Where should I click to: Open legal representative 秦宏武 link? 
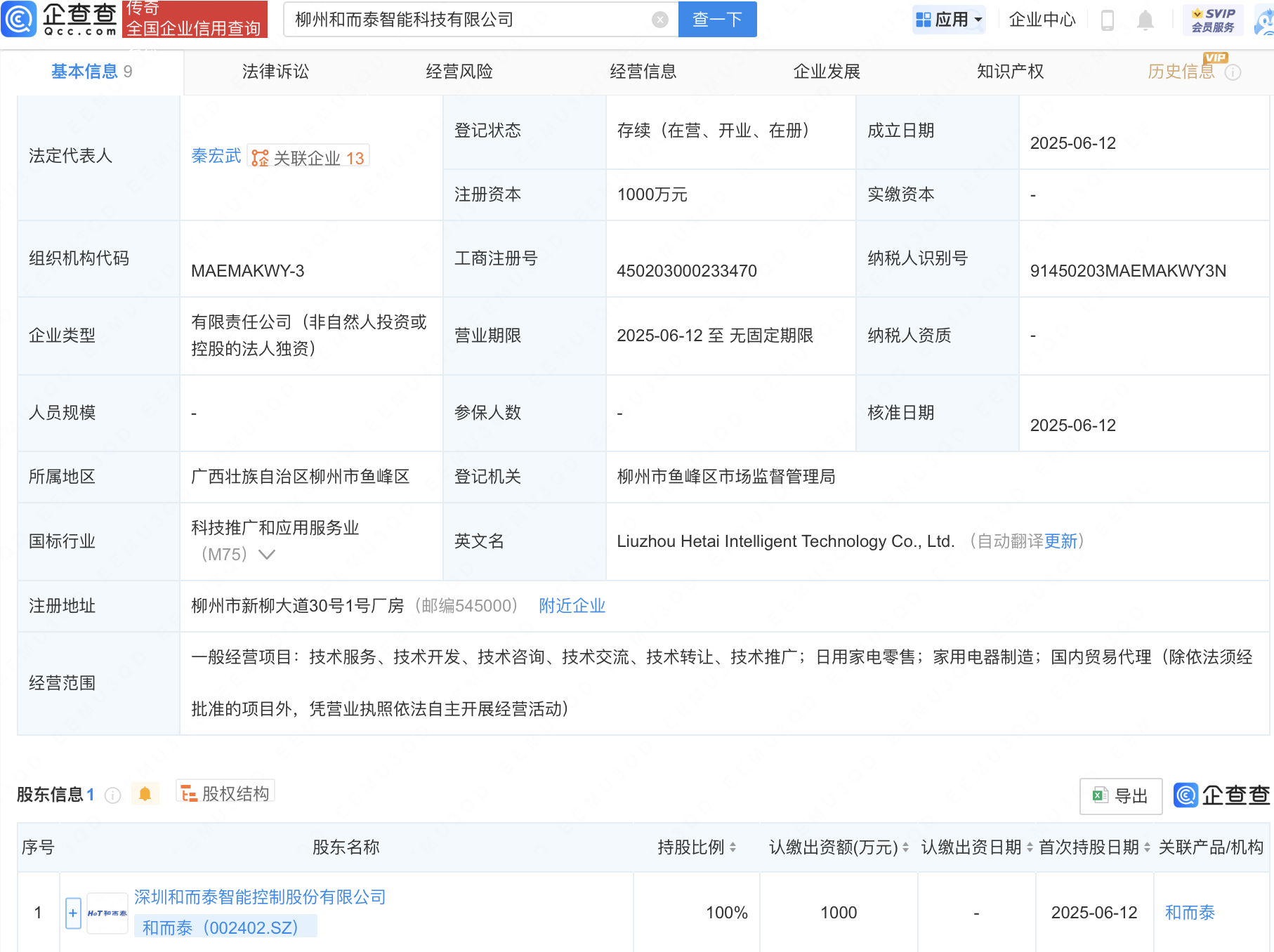coord(216,156)
